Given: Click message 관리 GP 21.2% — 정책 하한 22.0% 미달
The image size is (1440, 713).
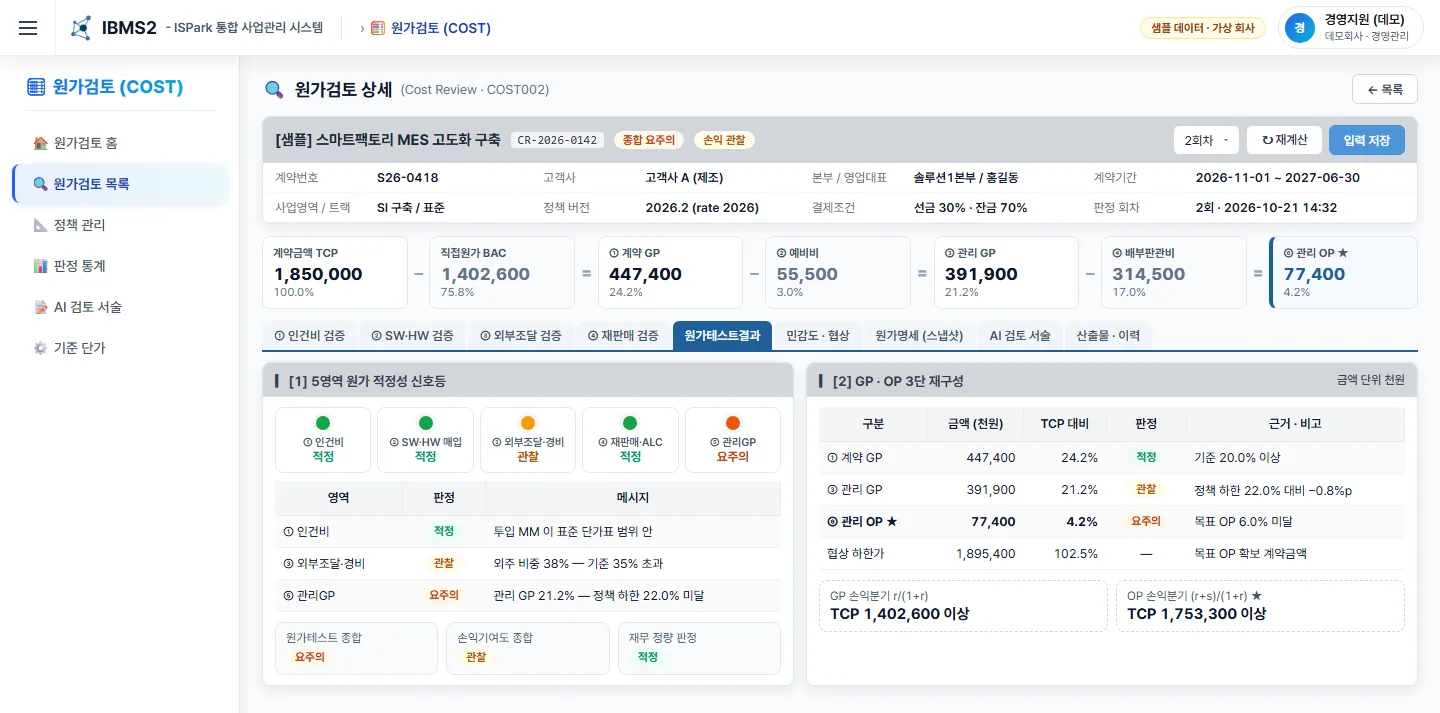Looking at the screenshot, I should (598, 595).
